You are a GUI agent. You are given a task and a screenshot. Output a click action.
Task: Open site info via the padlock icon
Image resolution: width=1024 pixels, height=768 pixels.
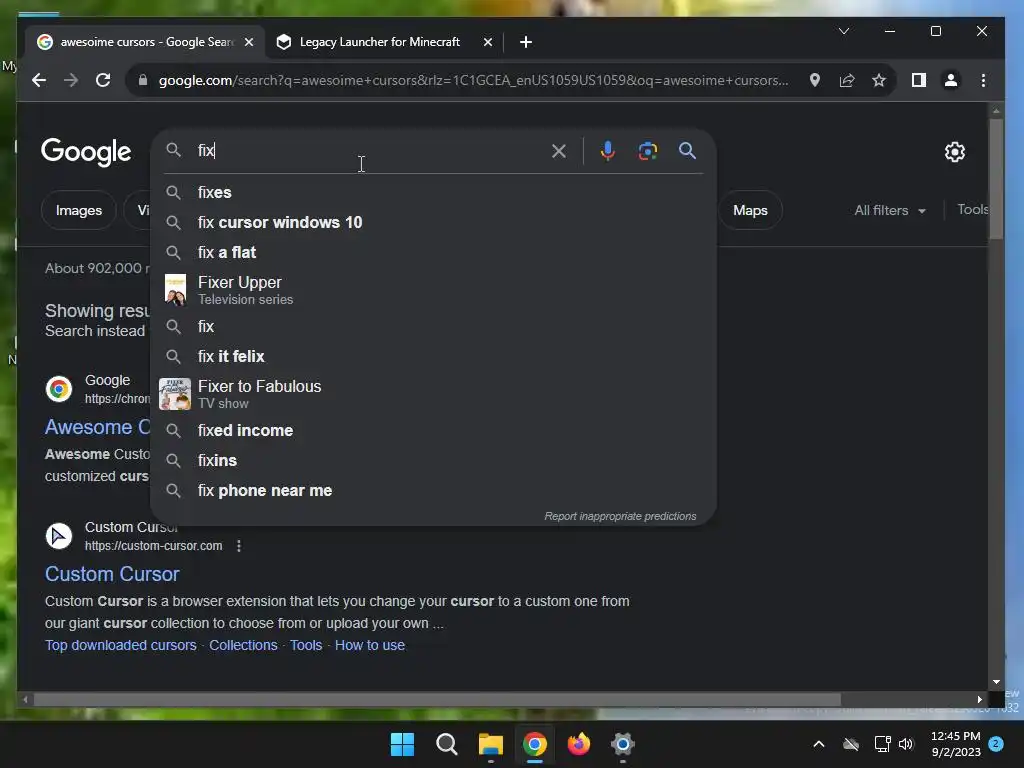tap(143, 80)
